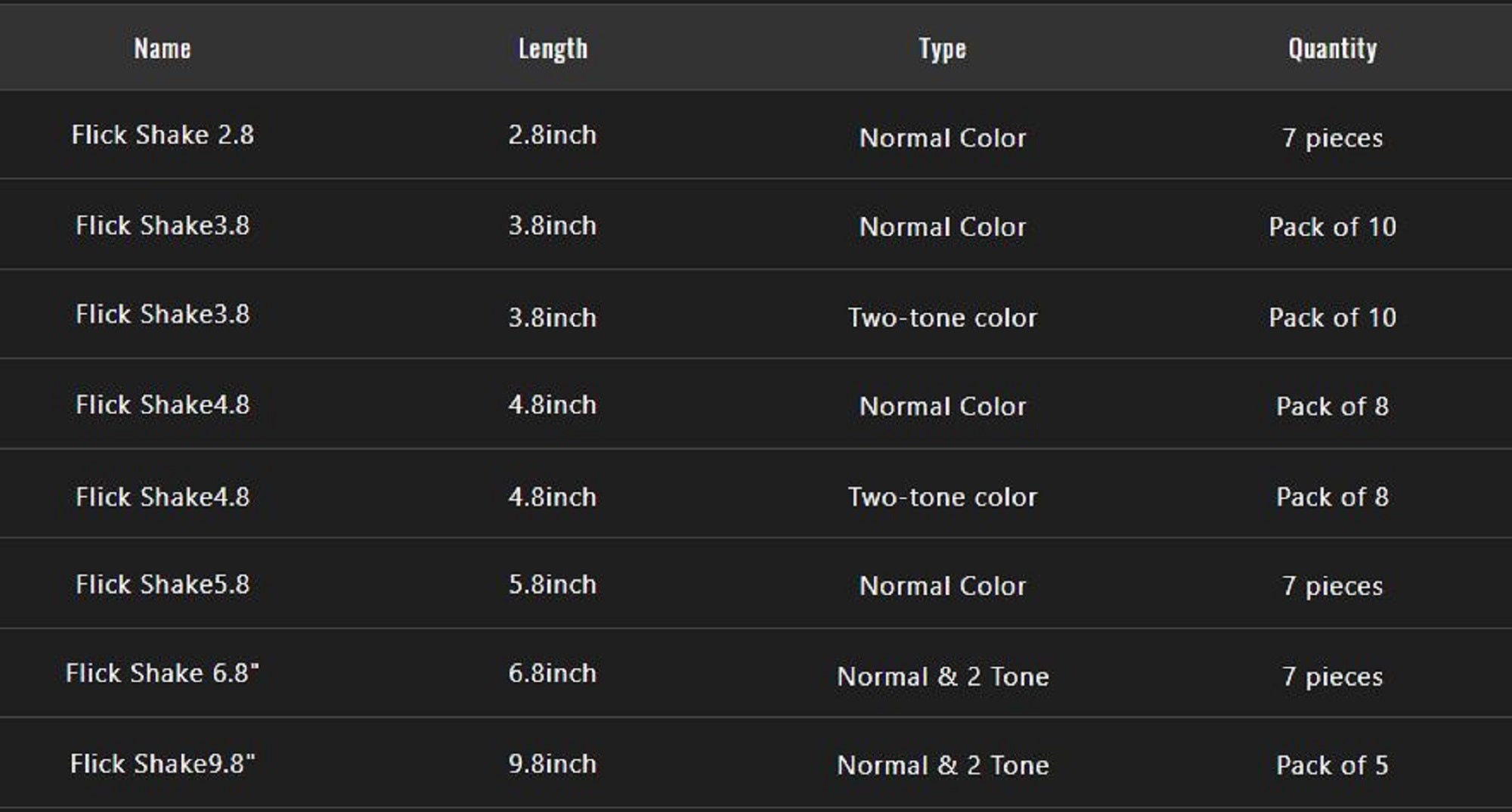Click 7 pieces in the Flick Shake 2.8 row
This screenshot has width=1512, height=812.
click(x=1332, y=138)
